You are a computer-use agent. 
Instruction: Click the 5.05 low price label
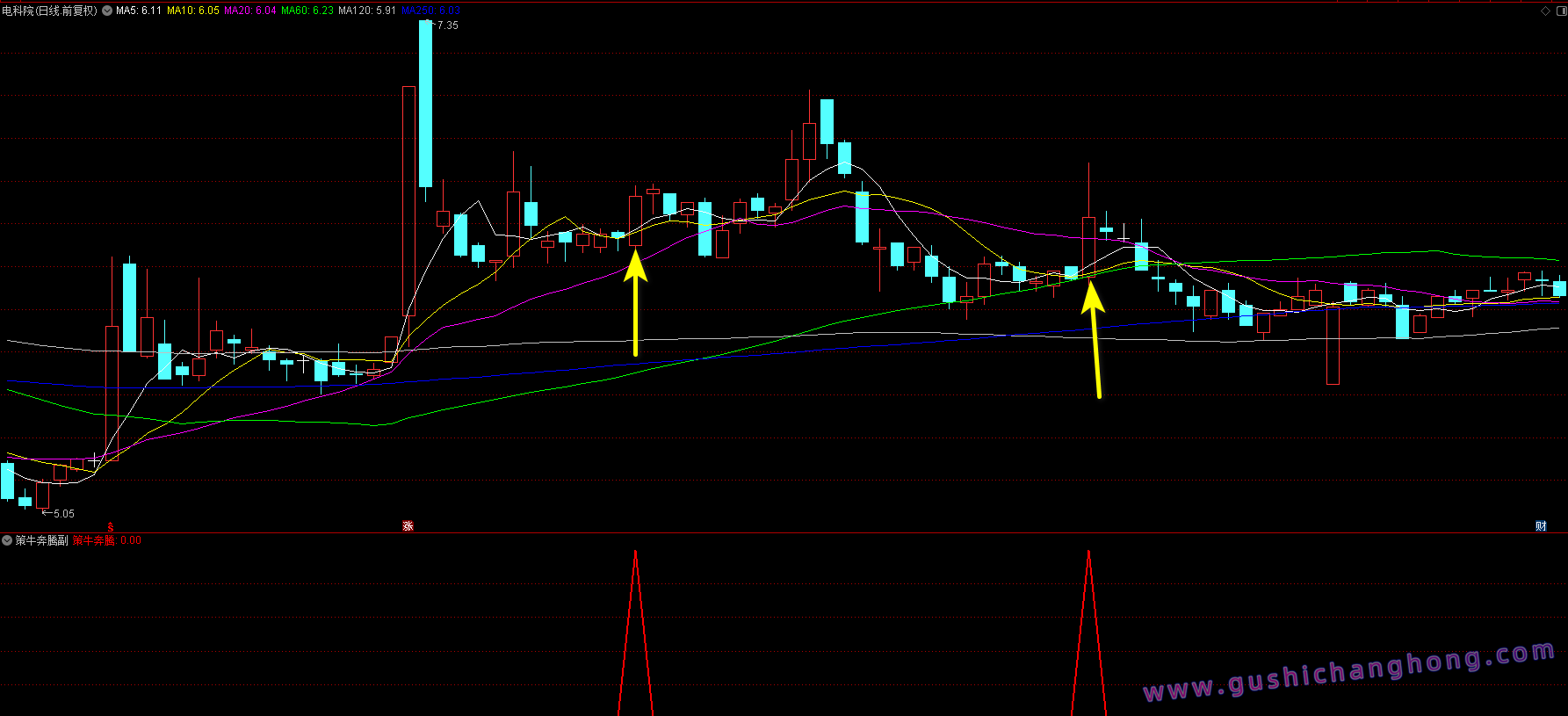point(63,514)
